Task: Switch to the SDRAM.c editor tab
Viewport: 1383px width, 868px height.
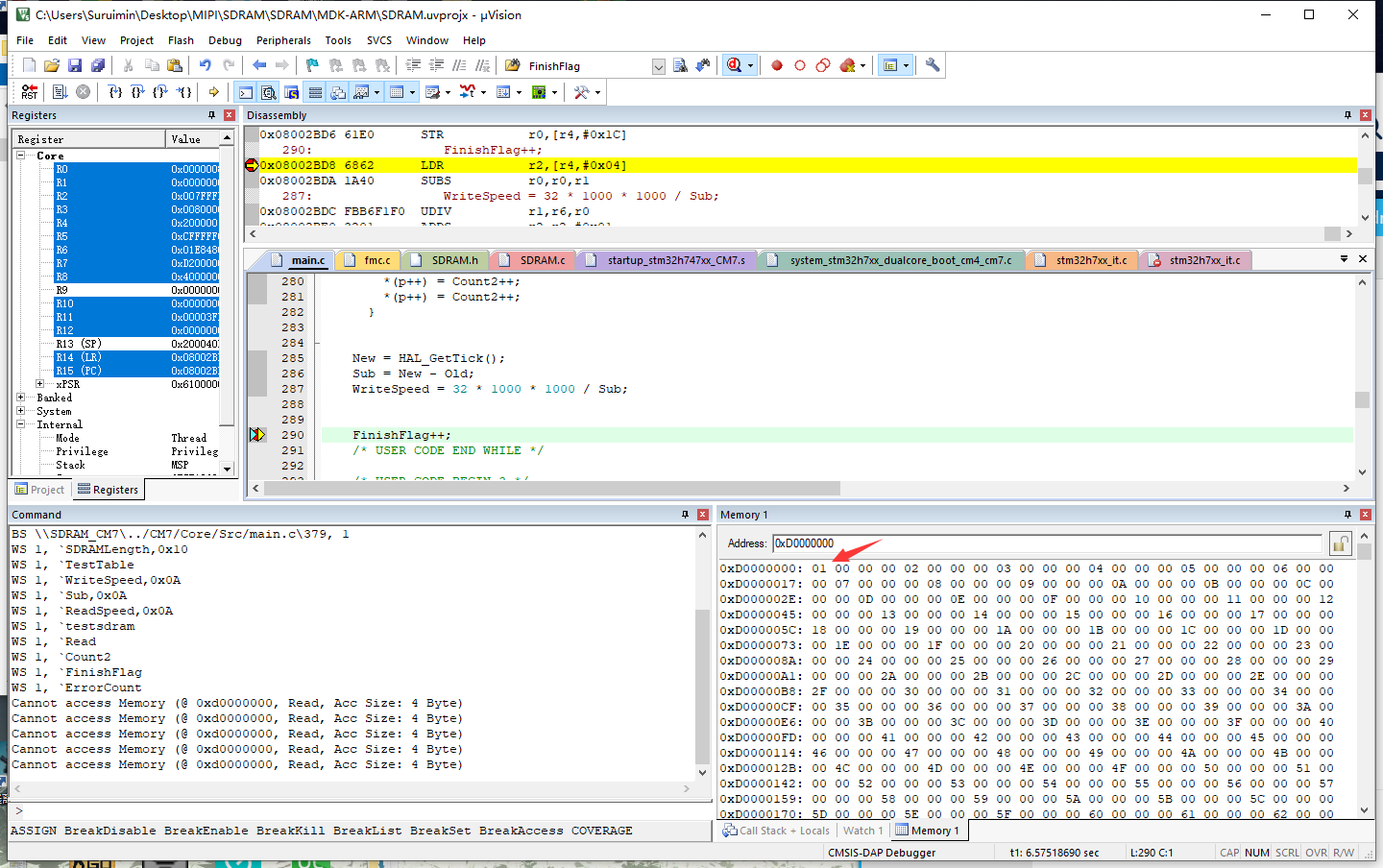Action: tap(542, 260)
